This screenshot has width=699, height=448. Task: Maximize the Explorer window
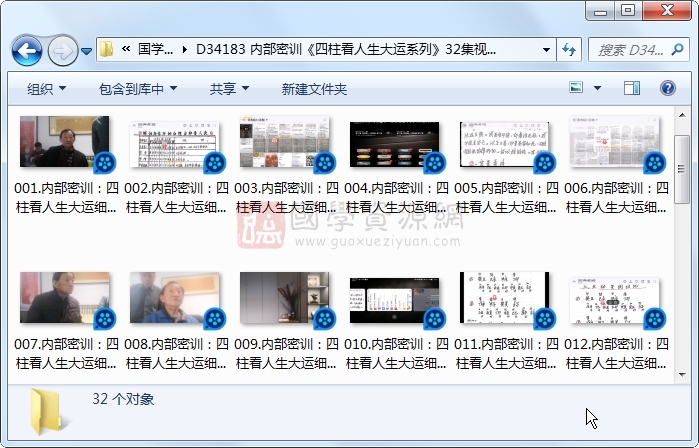[x=628, y=11]
